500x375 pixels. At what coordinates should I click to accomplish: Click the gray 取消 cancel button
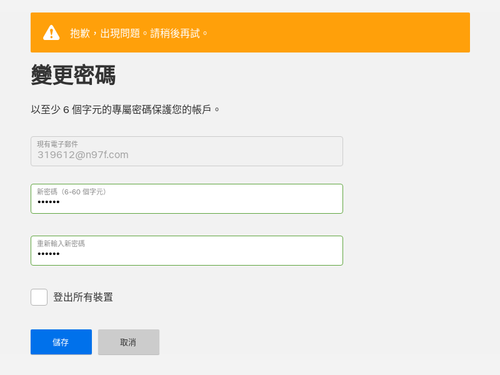point(129,342)
